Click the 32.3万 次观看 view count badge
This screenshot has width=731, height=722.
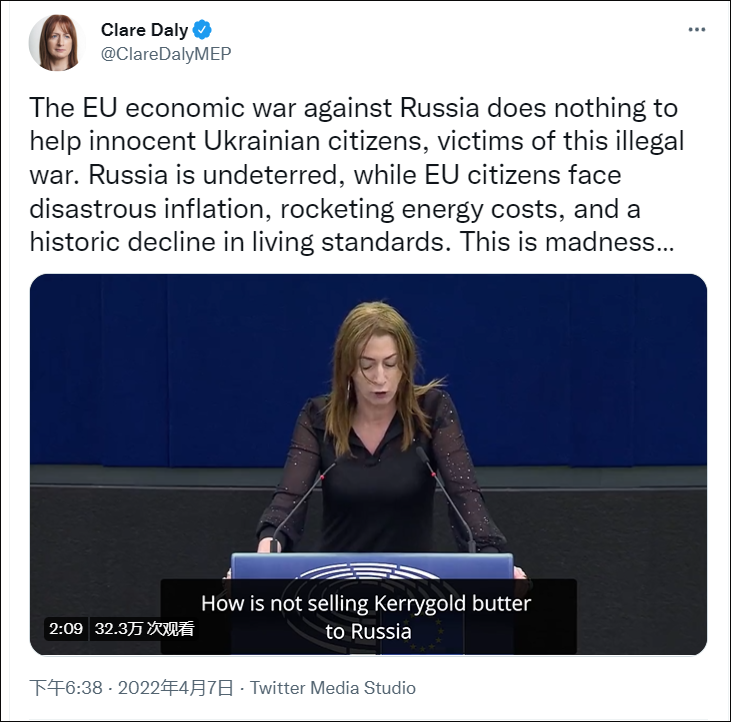[x=144, y=629]
